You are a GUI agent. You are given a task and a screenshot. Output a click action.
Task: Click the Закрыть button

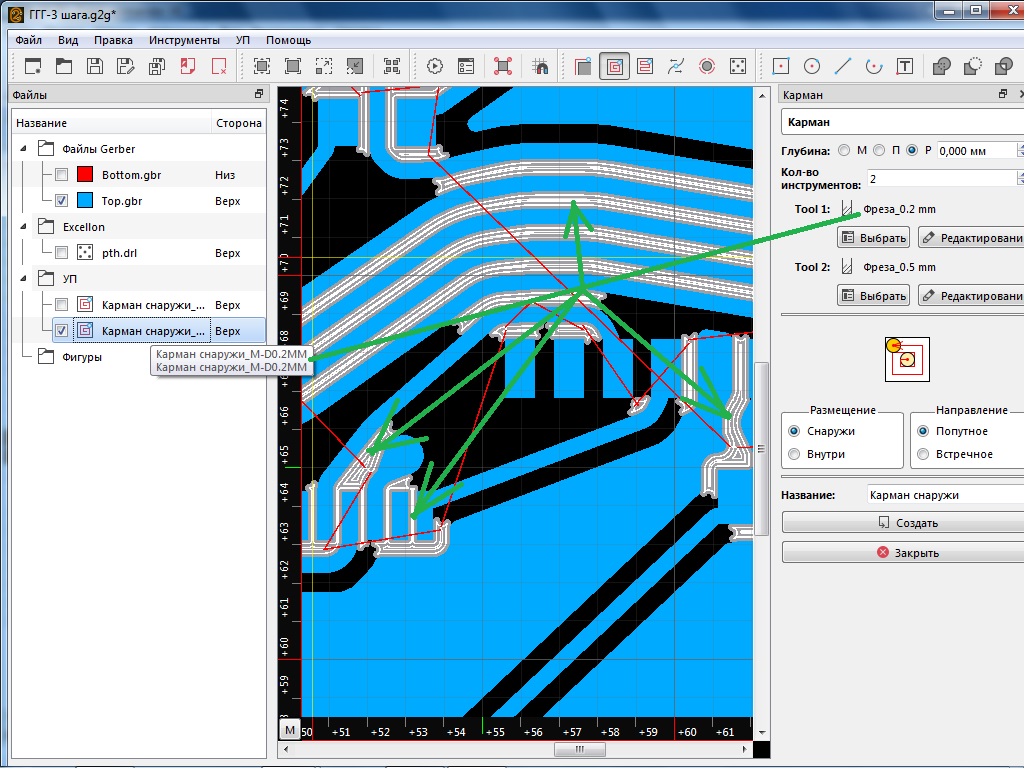(x=904, y=554)
